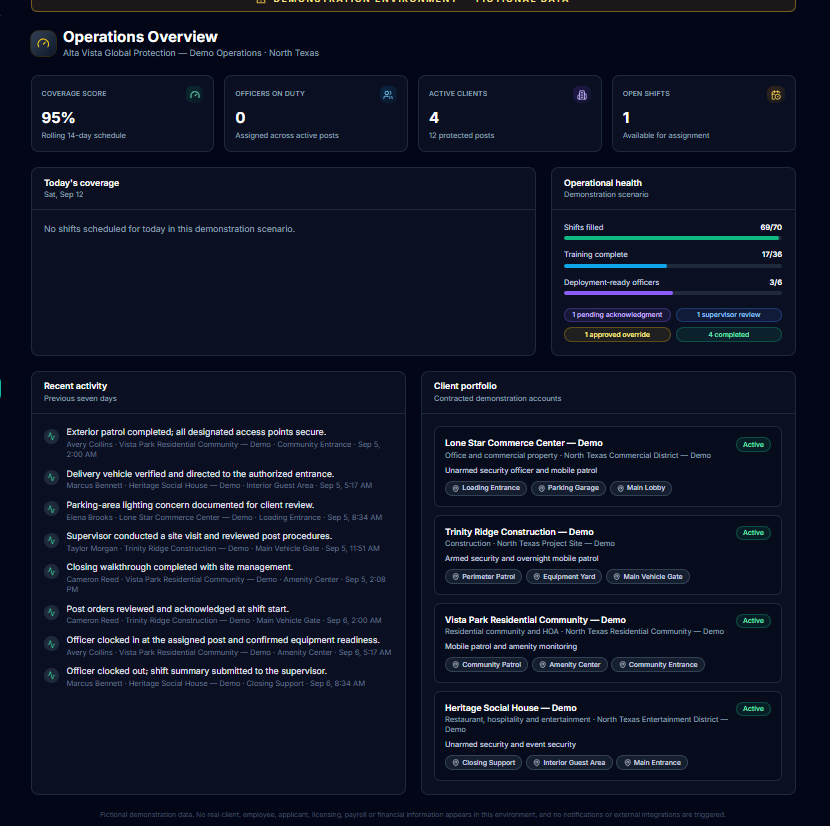The width and height of the screenshot is (830, 826).
Task: Click the No shifts scheduled for today message
Action: pos(169,229)
